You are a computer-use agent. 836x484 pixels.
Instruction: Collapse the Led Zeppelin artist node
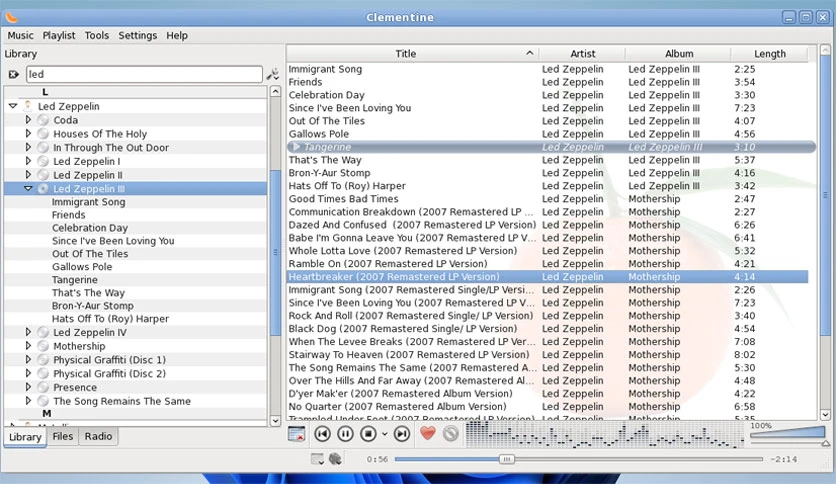tap(13, 106)
